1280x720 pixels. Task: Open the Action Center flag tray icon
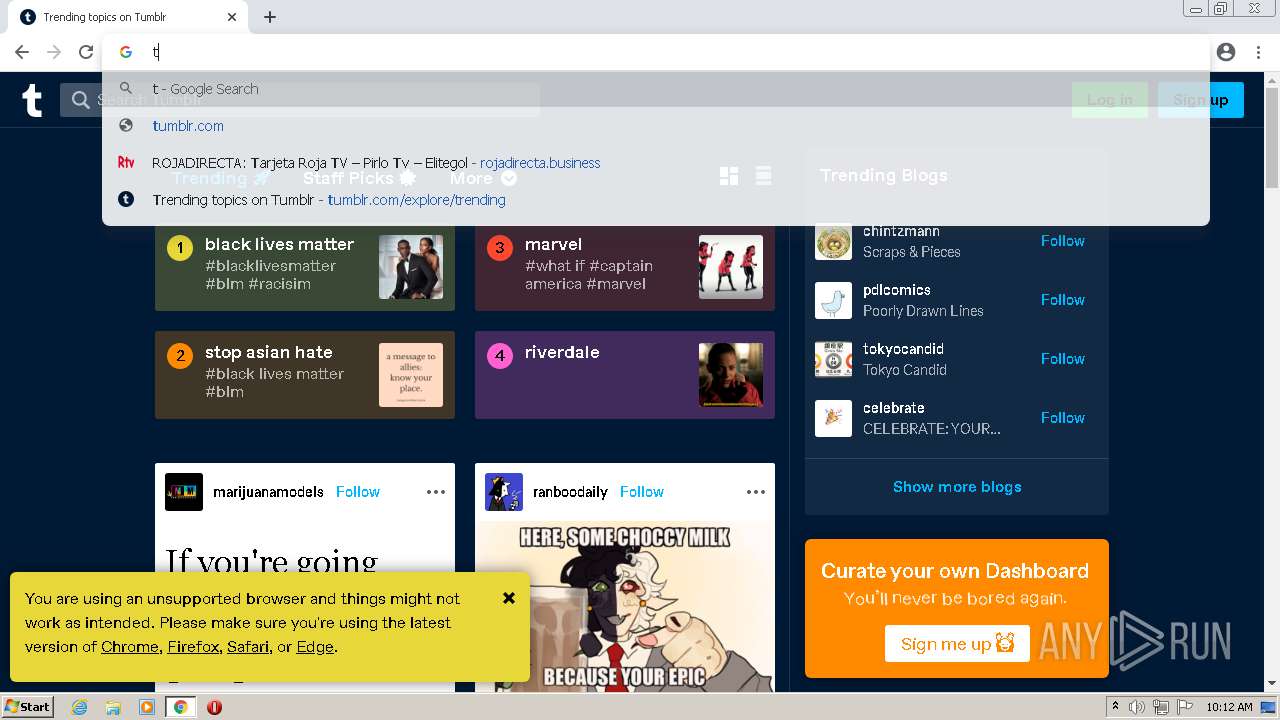pyautogui.click(x=1185, y=707)
